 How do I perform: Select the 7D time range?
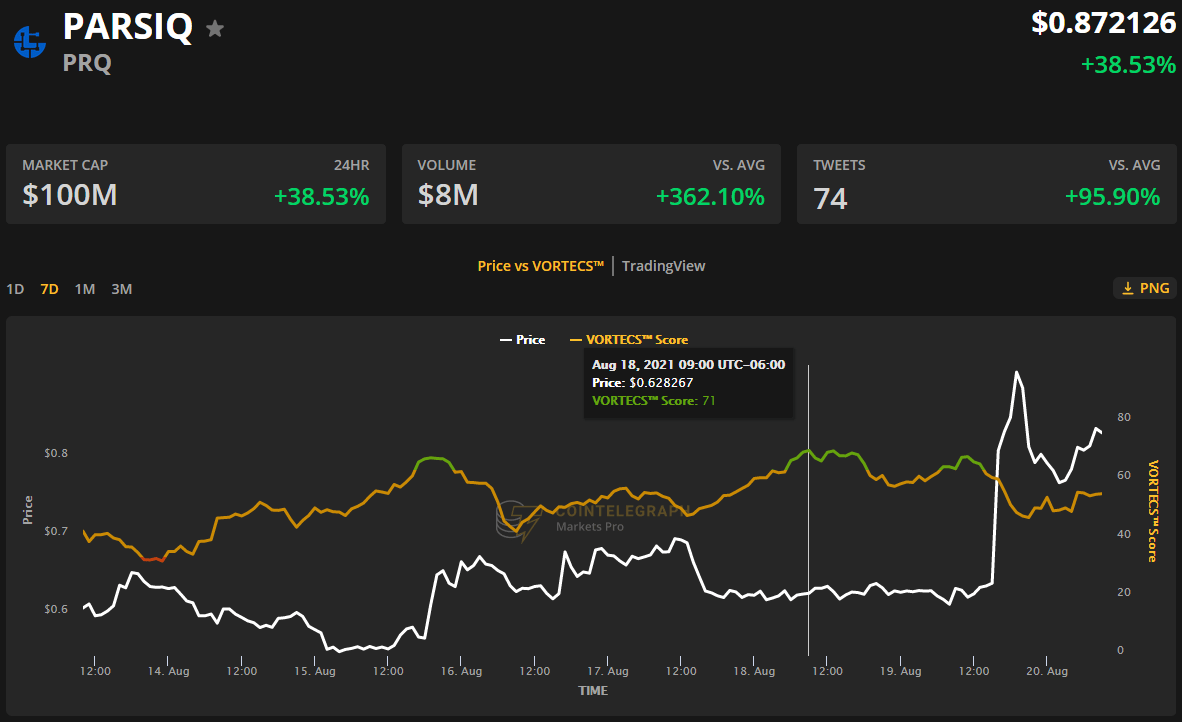(x=49, y=289)
